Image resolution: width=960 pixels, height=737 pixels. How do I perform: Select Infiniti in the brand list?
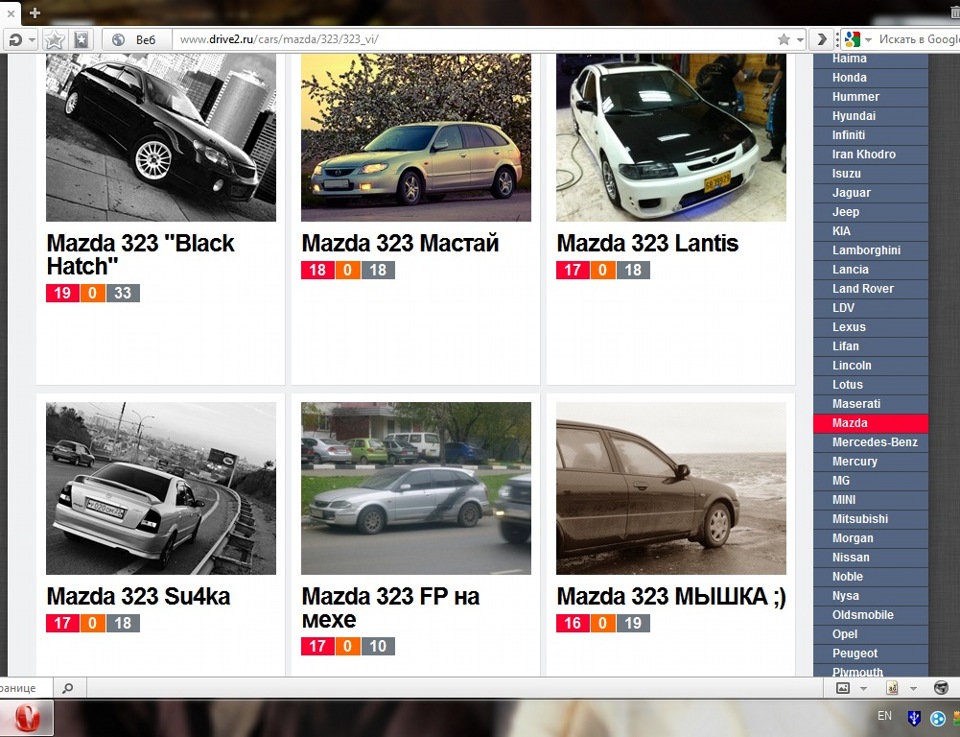pos(871,135)
